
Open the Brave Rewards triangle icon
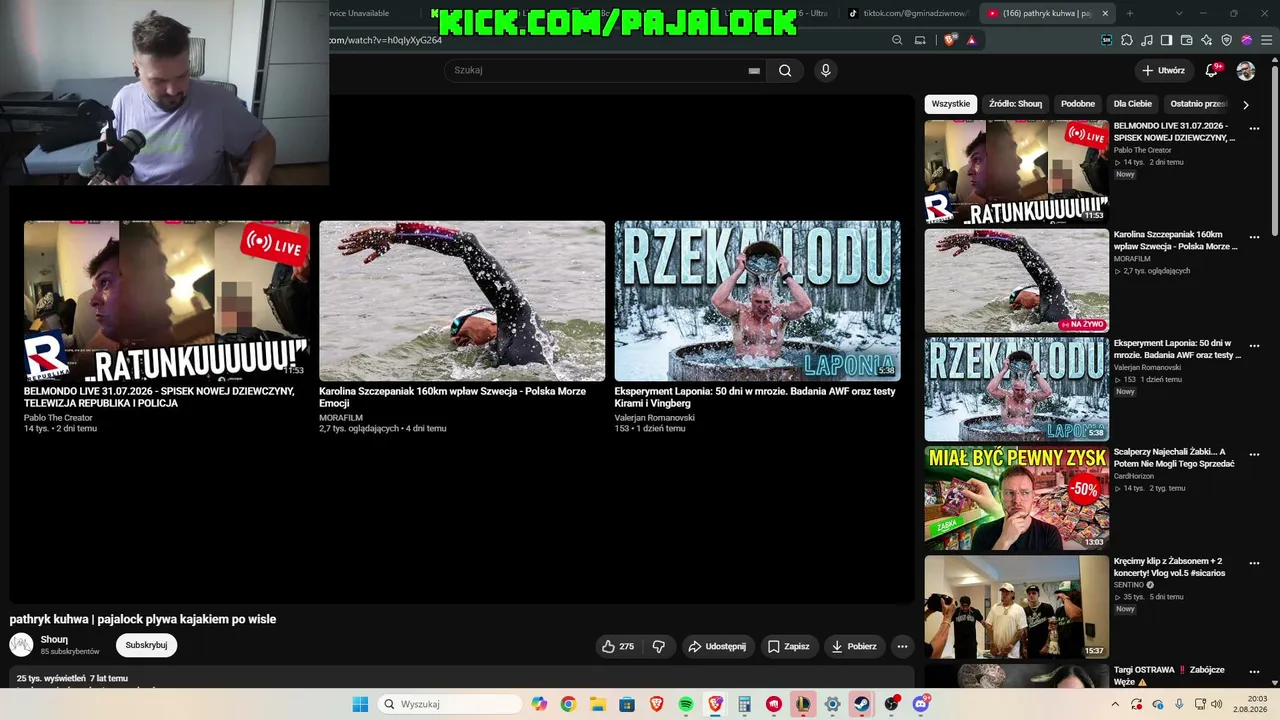[971, 40]
